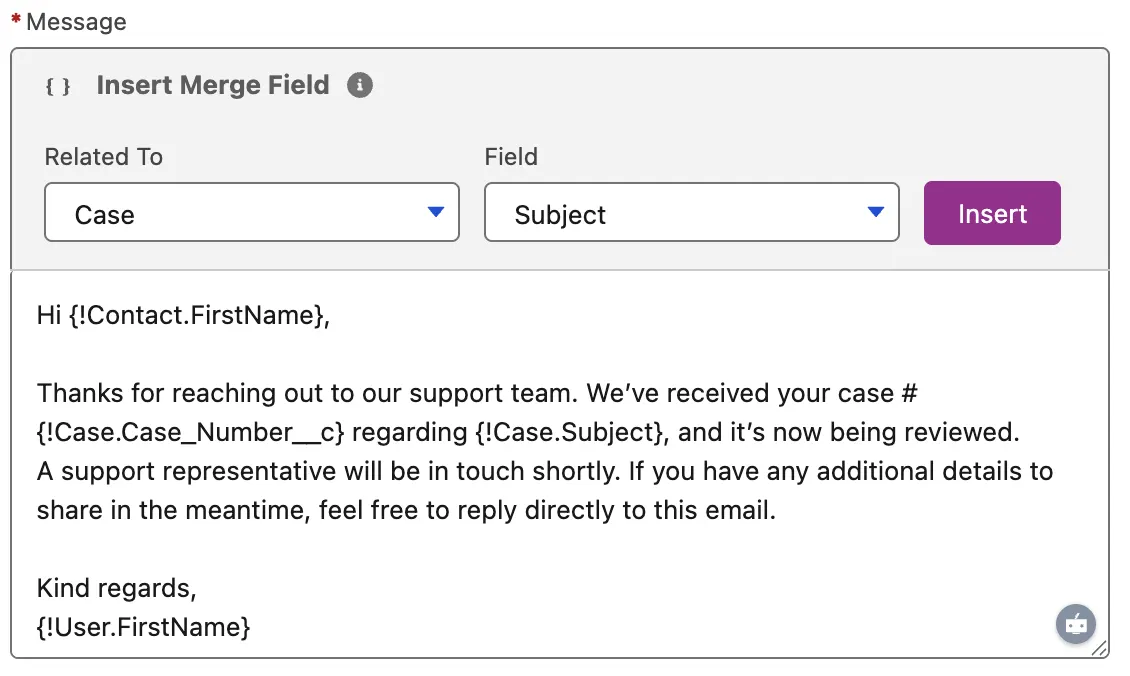Viewport: 1130px width, 676px height.
Task: Click the Message field label
Action: point(76,22)
